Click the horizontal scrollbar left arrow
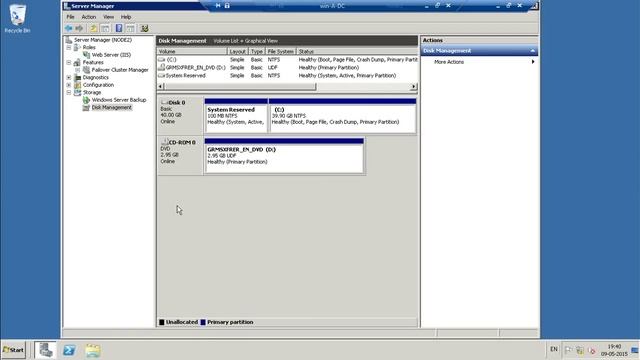This screenshot has height=360, width=640. click(x=160, y=87)
